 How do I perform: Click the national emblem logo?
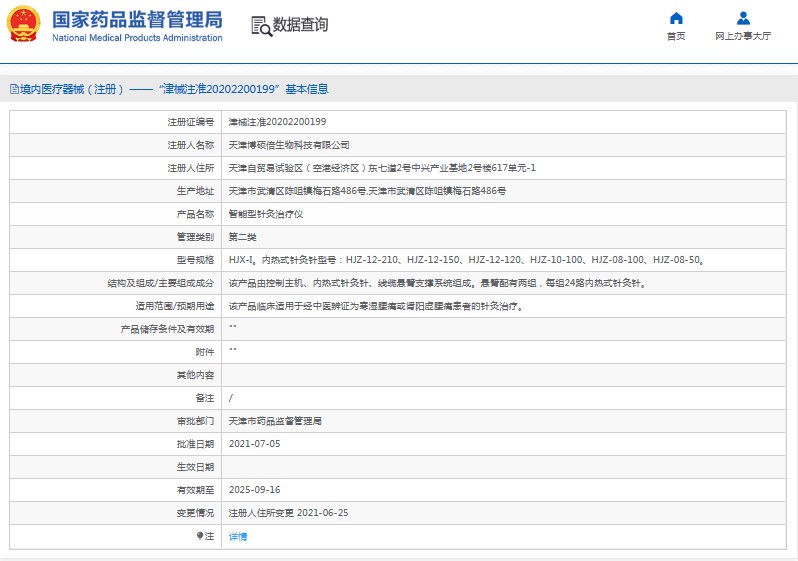pyautogui.click(x=23, y=24)
